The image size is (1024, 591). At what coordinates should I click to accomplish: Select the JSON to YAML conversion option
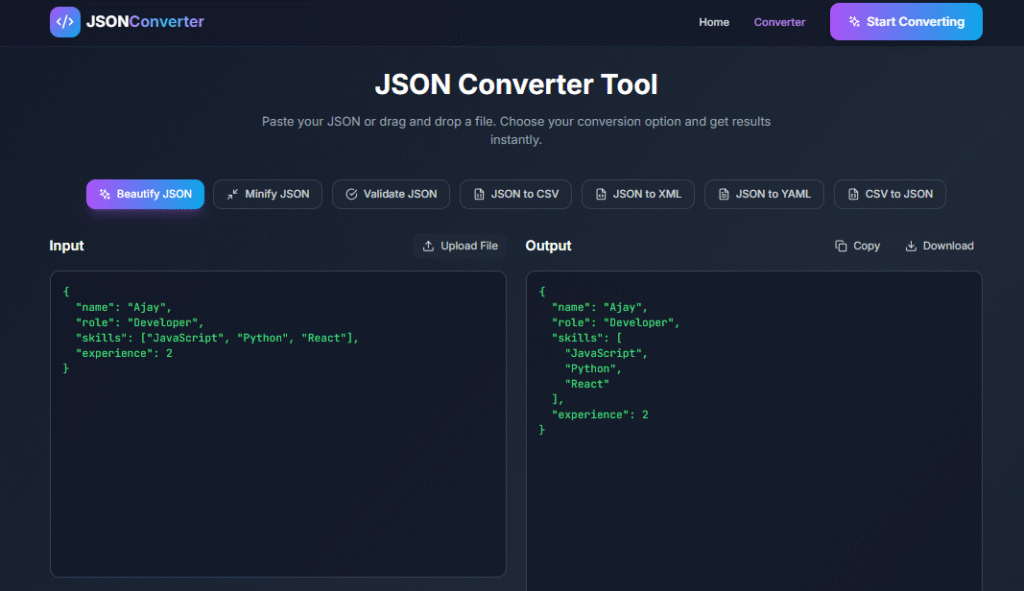763,194
